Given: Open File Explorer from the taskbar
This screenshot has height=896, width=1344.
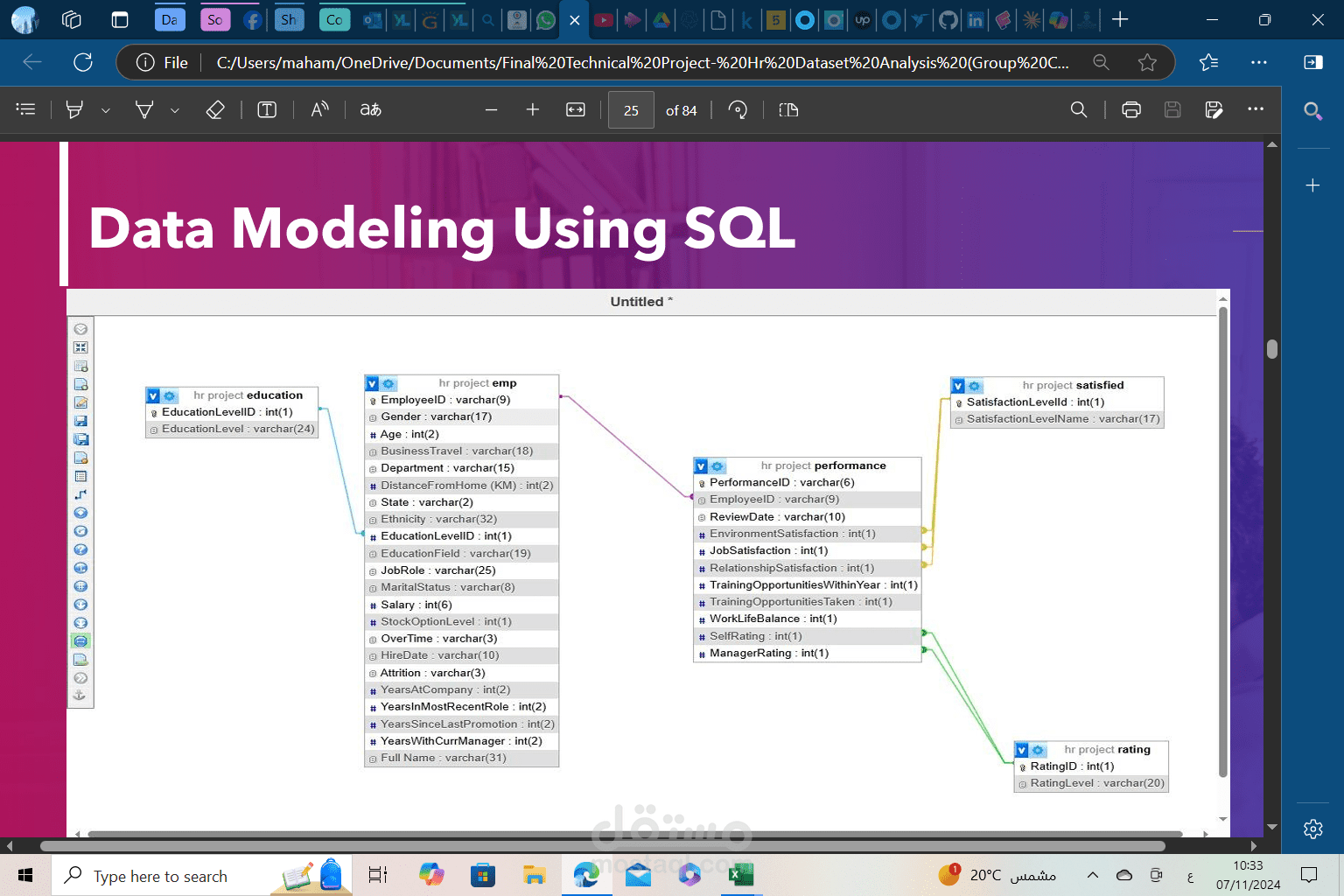Looking at the screenshot, I should pos(534,875).
